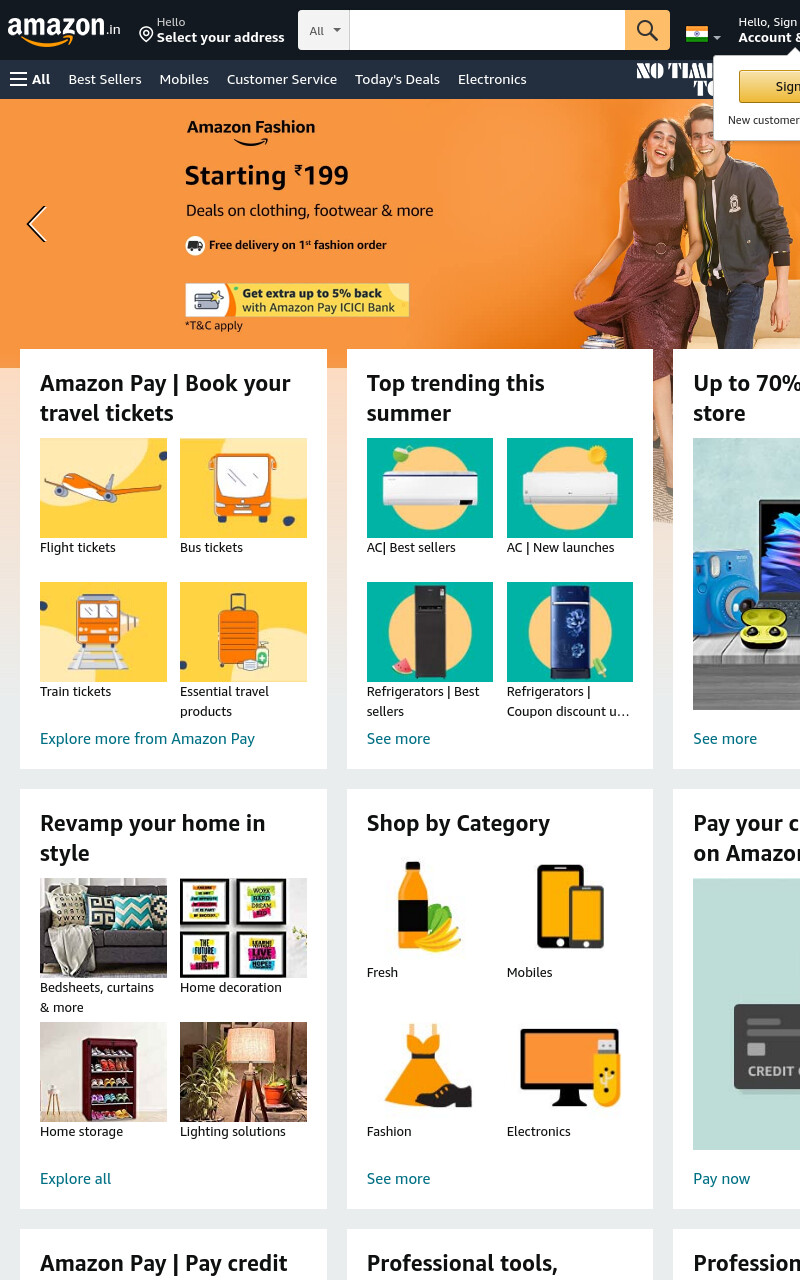Choose the Electronics monitor icon

point(570,1067)
